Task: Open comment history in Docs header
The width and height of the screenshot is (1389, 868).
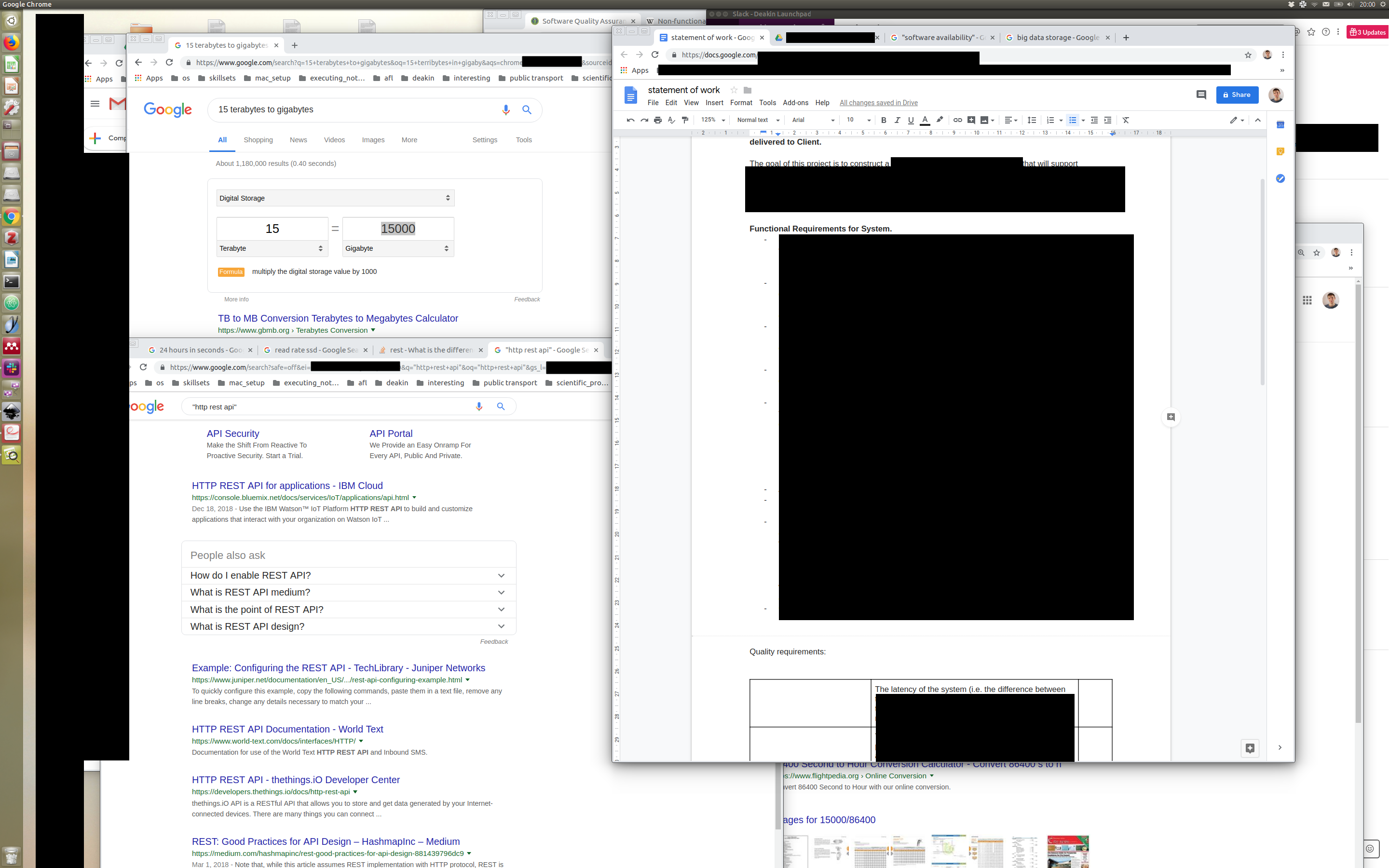Action: [1201, 95]
